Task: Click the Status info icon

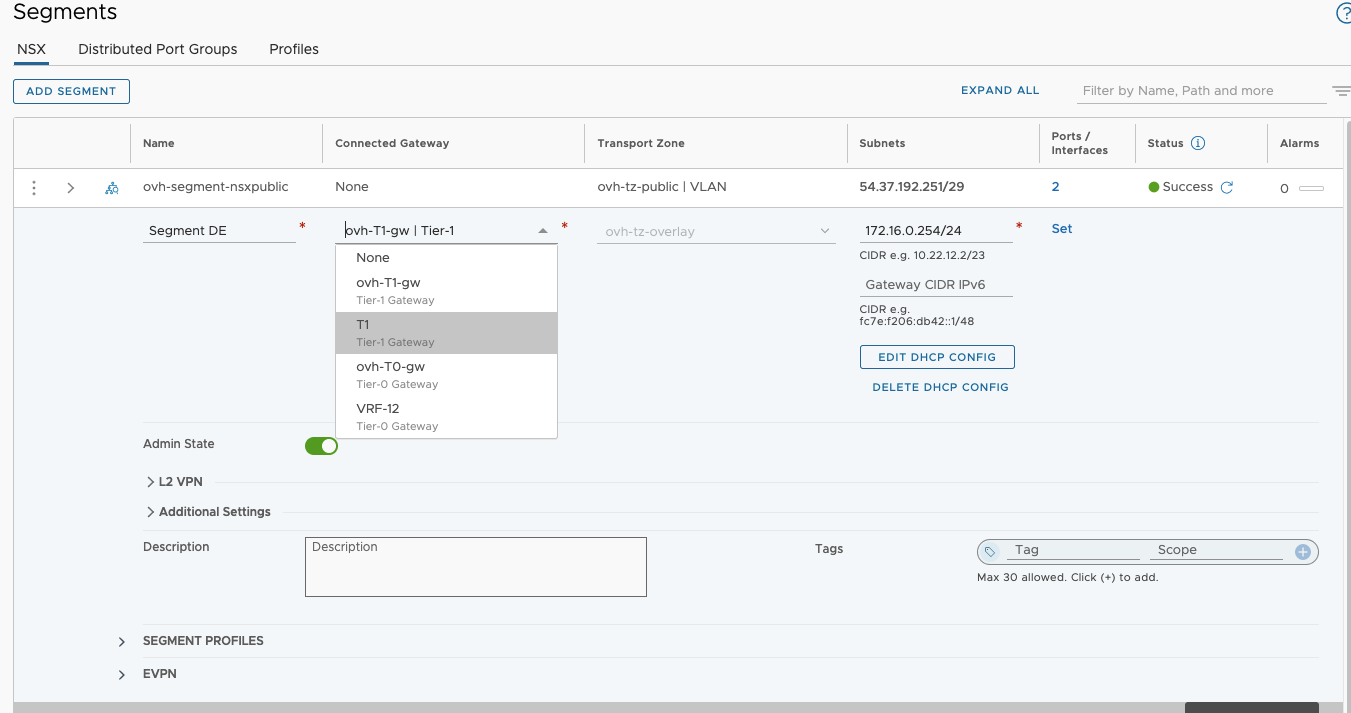Action: coord(1198,143)
